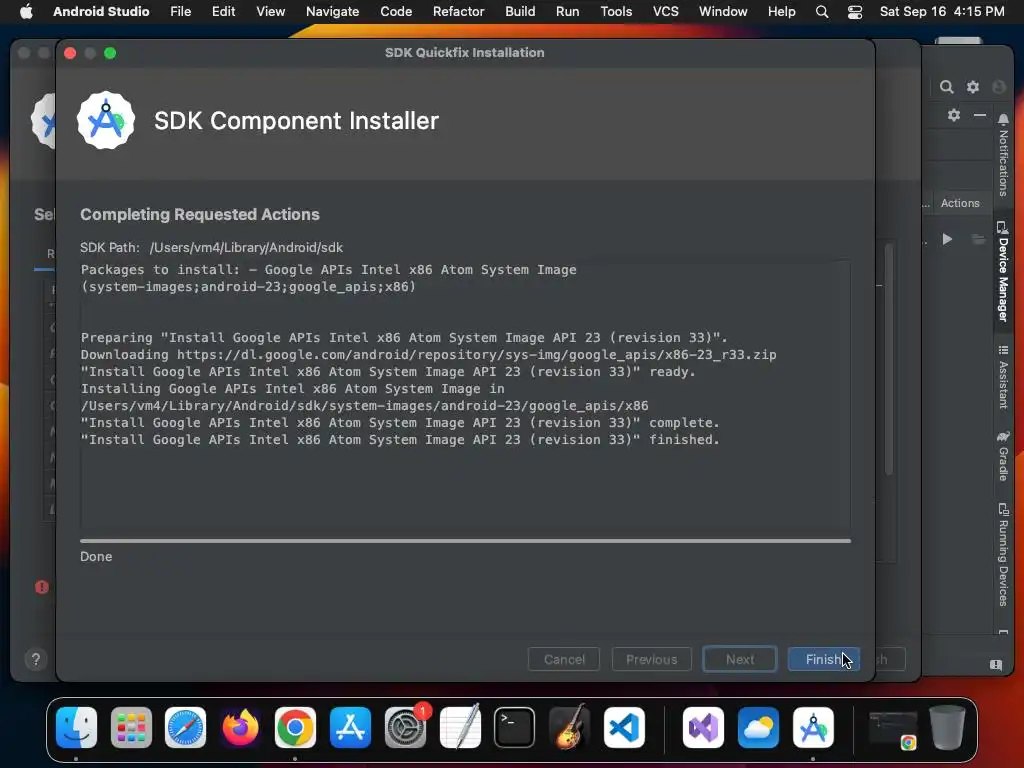Click the Finish button in the installer
This screenshot has width=1024, height=768.
824,659
